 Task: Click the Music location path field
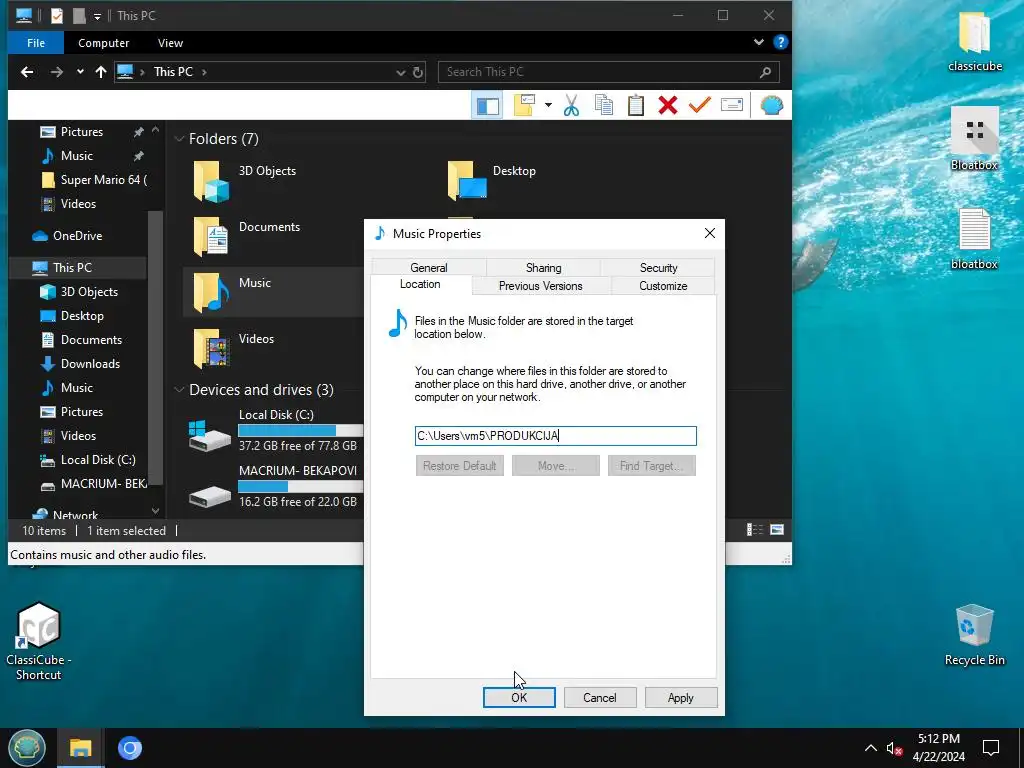556,436
